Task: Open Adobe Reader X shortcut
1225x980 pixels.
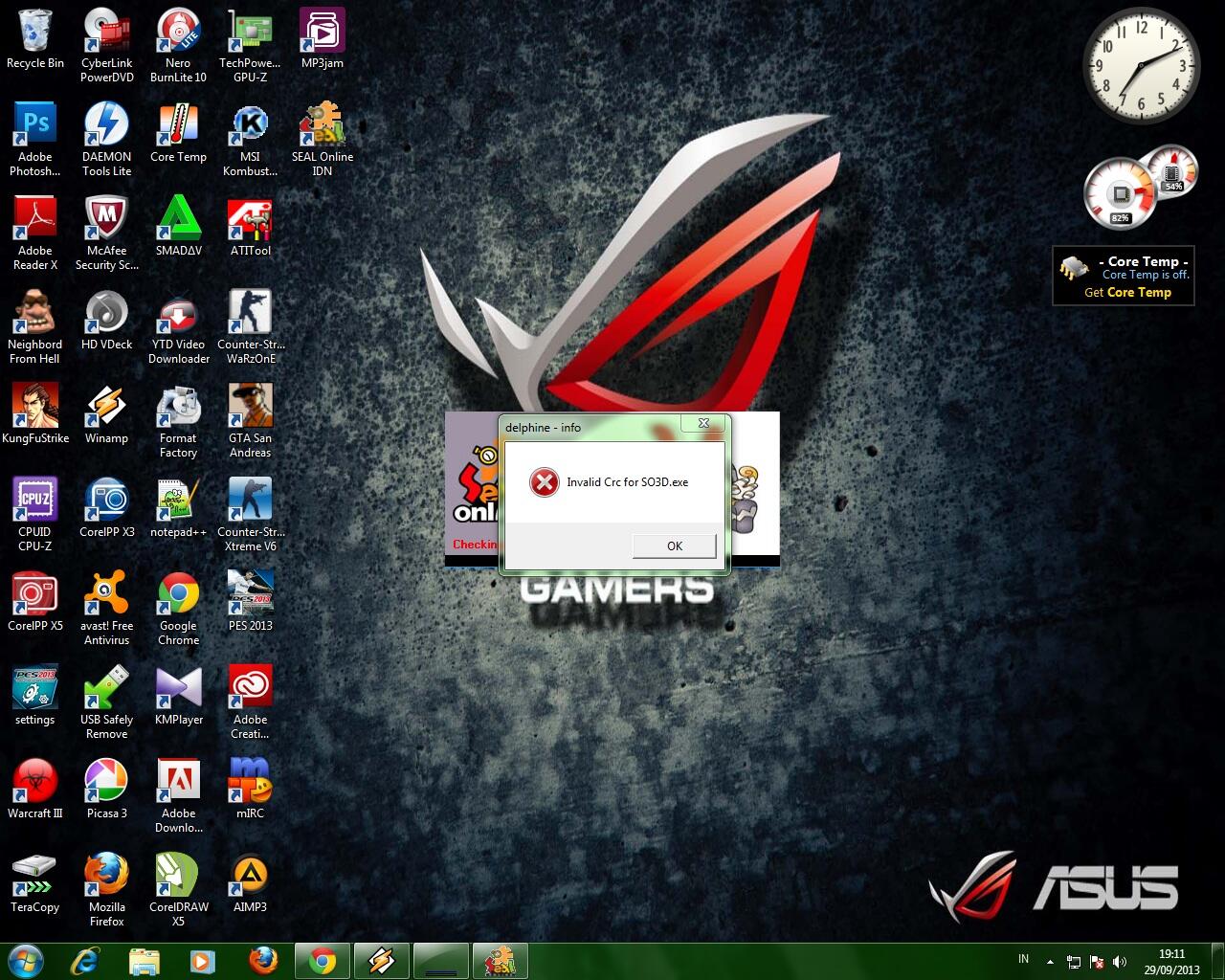Action: (x=35, y=233)
